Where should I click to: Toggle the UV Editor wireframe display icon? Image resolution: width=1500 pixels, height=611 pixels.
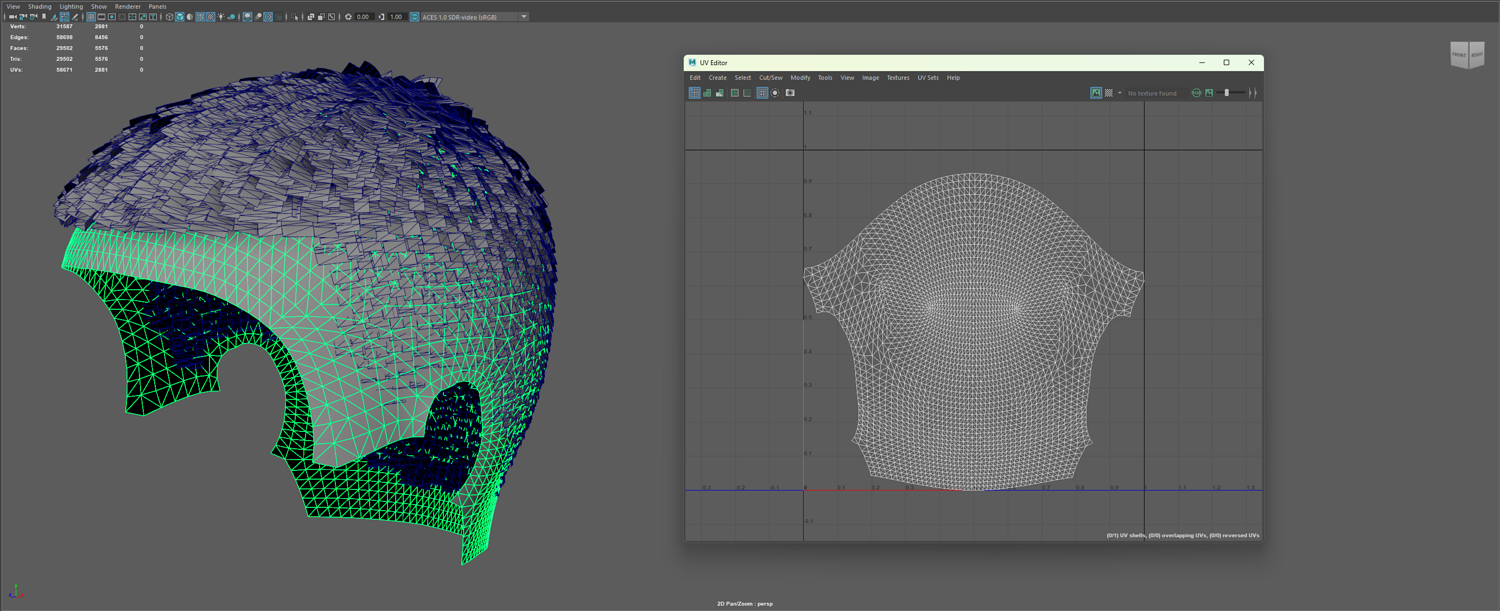[694, 93]
